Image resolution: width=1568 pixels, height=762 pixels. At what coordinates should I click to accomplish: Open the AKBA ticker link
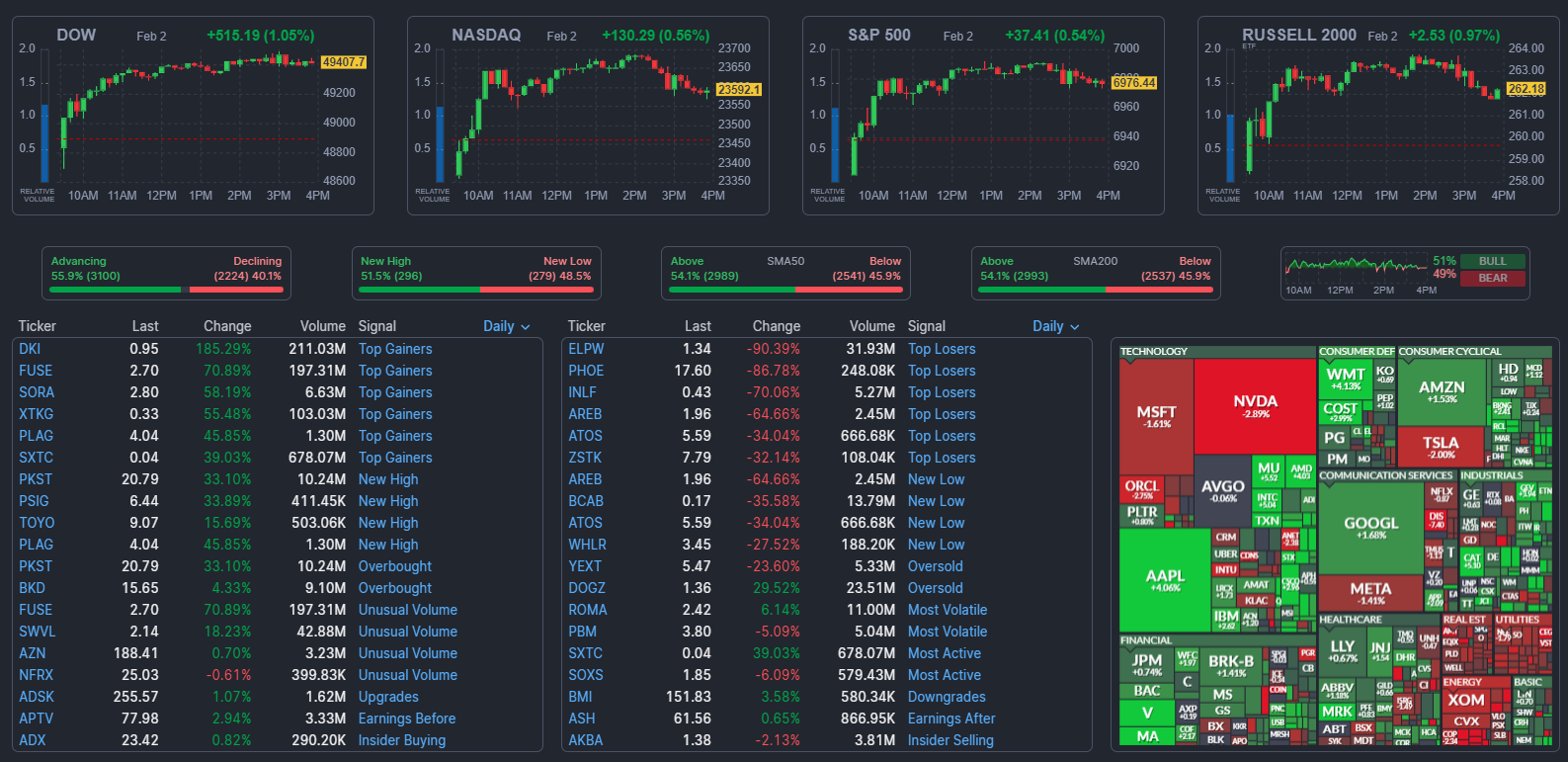pyautogui.click(x=586, y=740)
